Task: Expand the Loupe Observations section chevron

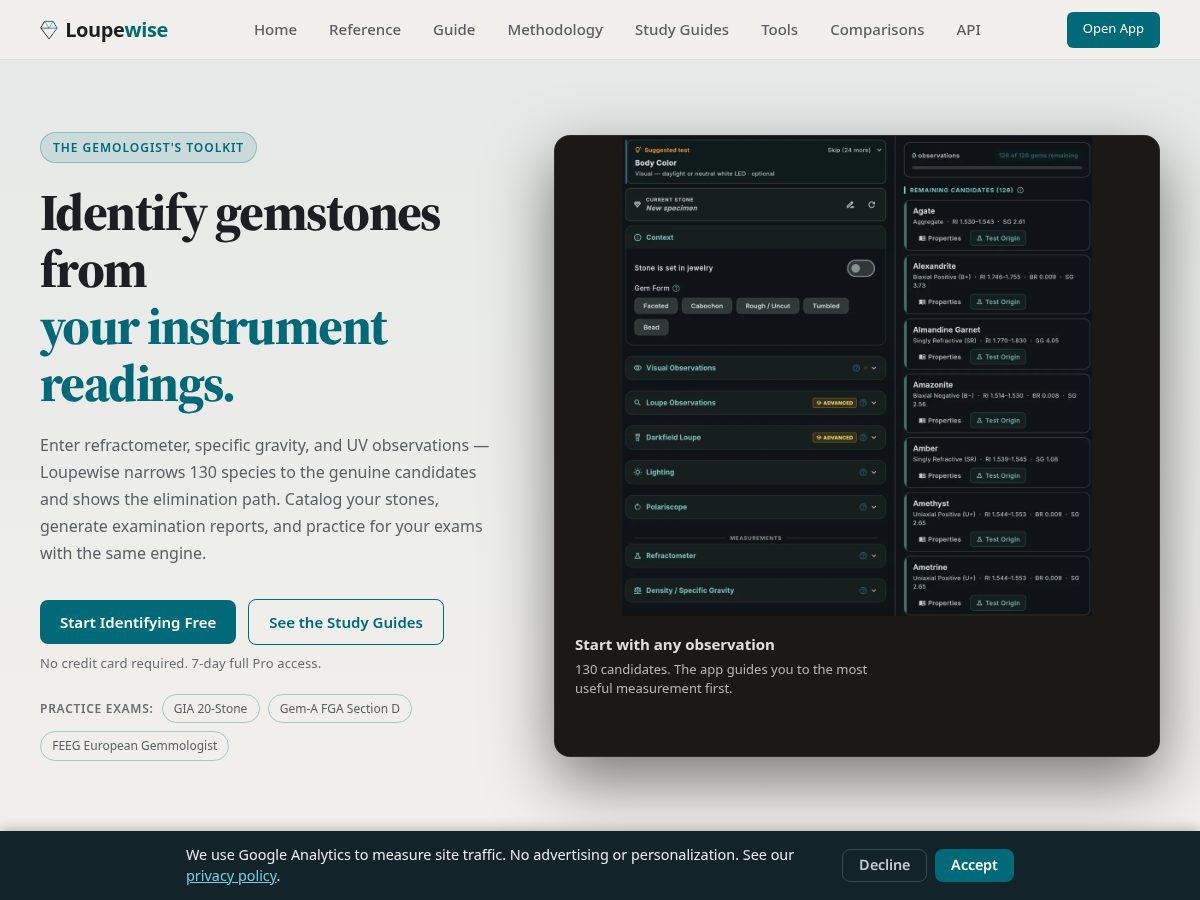Action: click(874, 403)
